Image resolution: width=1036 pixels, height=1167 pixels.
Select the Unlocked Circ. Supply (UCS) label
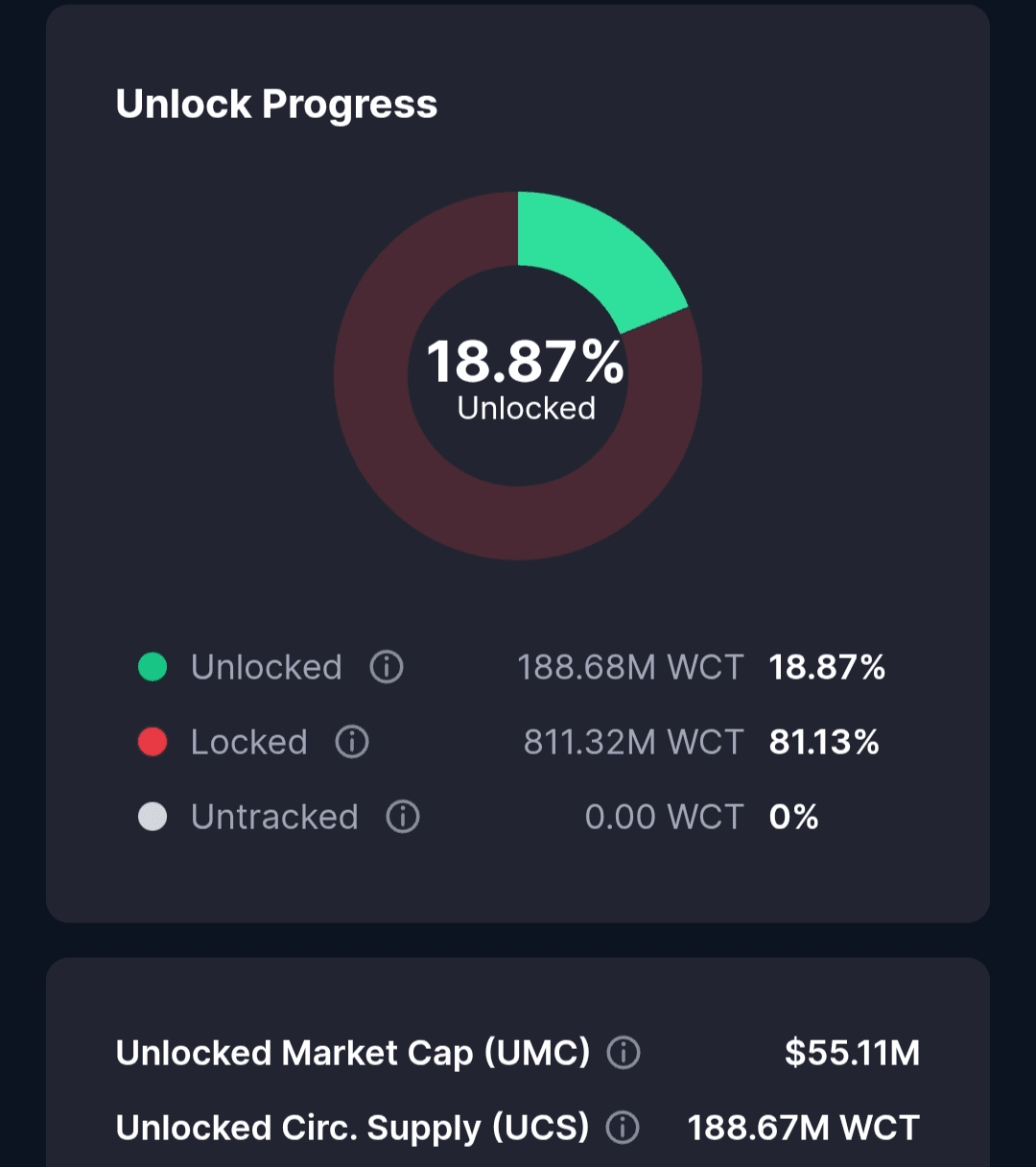pos(352,1128)
